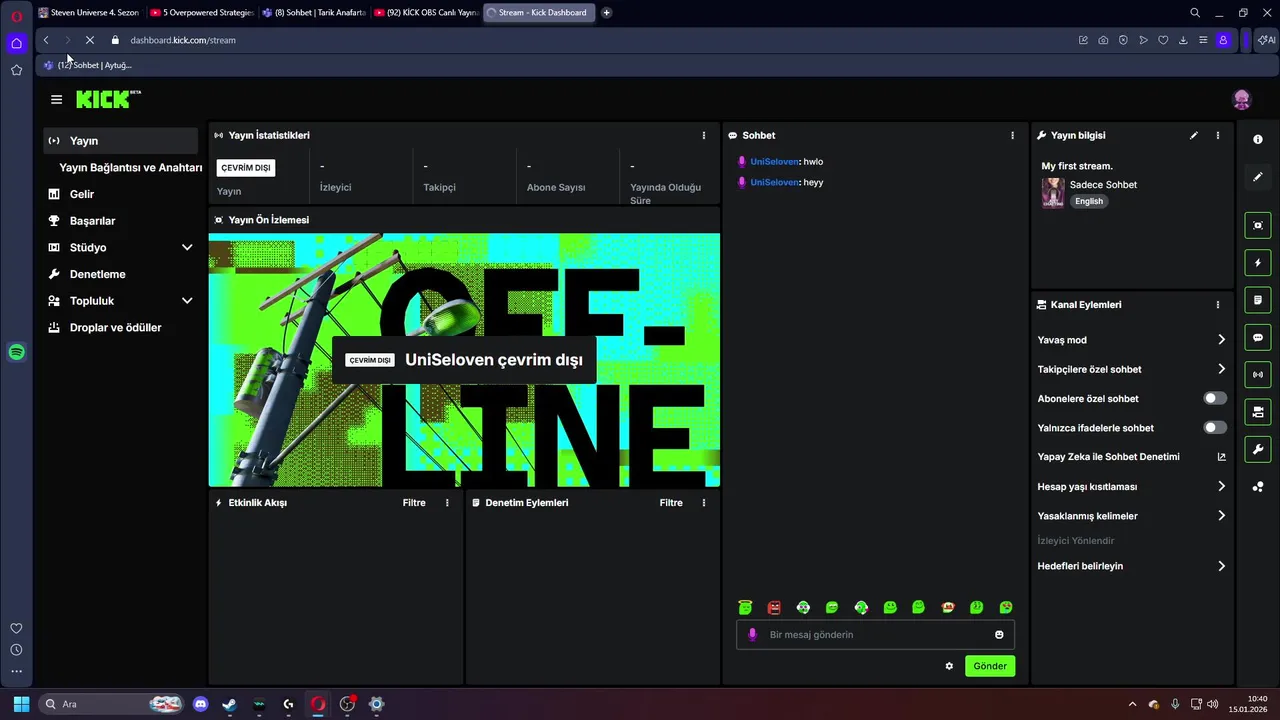Screen dimensions: 1280x720
Task: Click the pencil edit icon in right toolbar
Action: tap(1258, 177)
